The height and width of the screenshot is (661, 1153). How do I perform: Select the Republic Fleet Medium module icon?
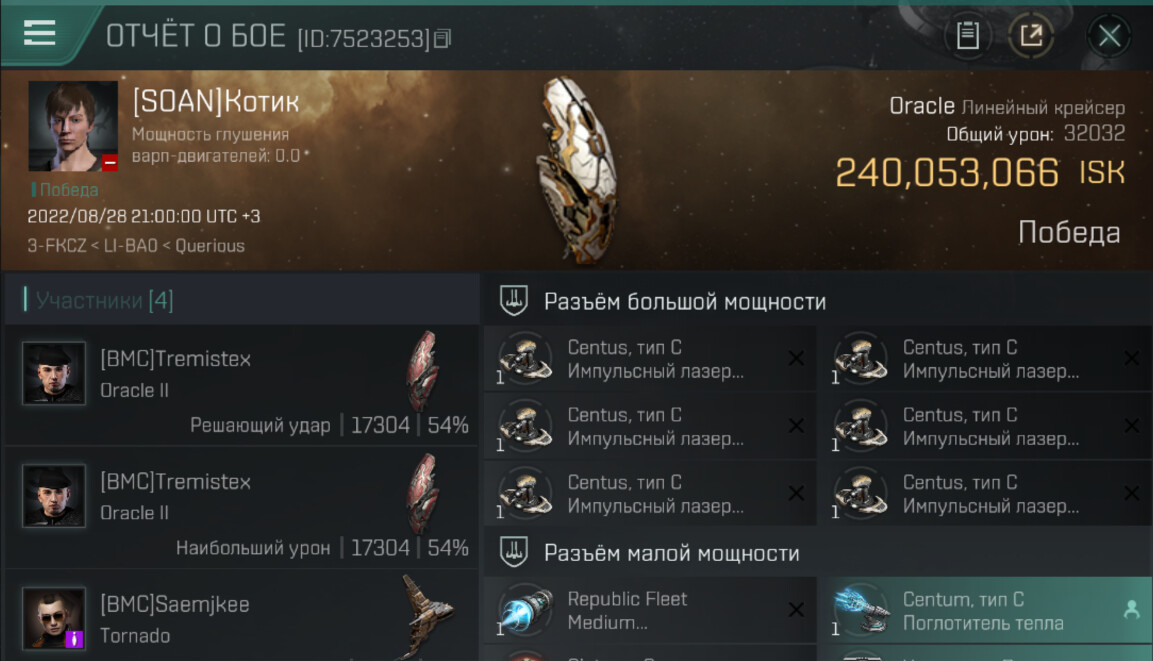[x=525, y=610]
